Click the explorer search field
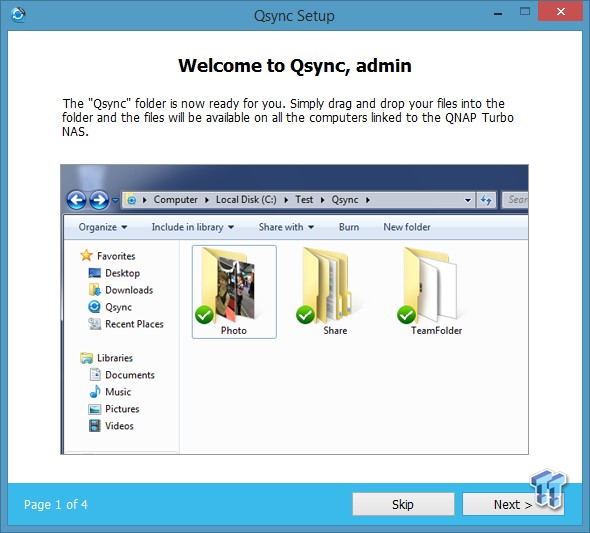This screenshot has width=590, height=533. [x=515, y=200]
